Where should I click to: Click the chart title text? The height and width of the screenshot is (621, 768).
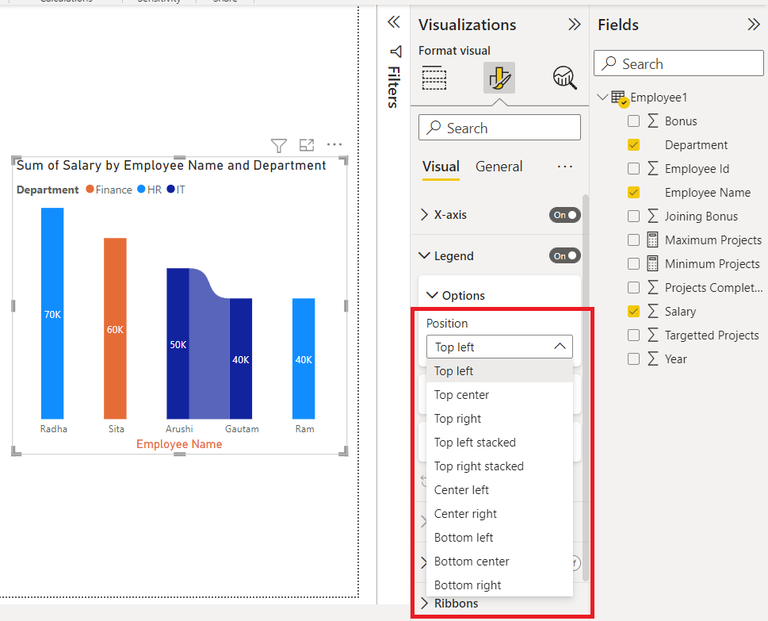coord(171,166)
